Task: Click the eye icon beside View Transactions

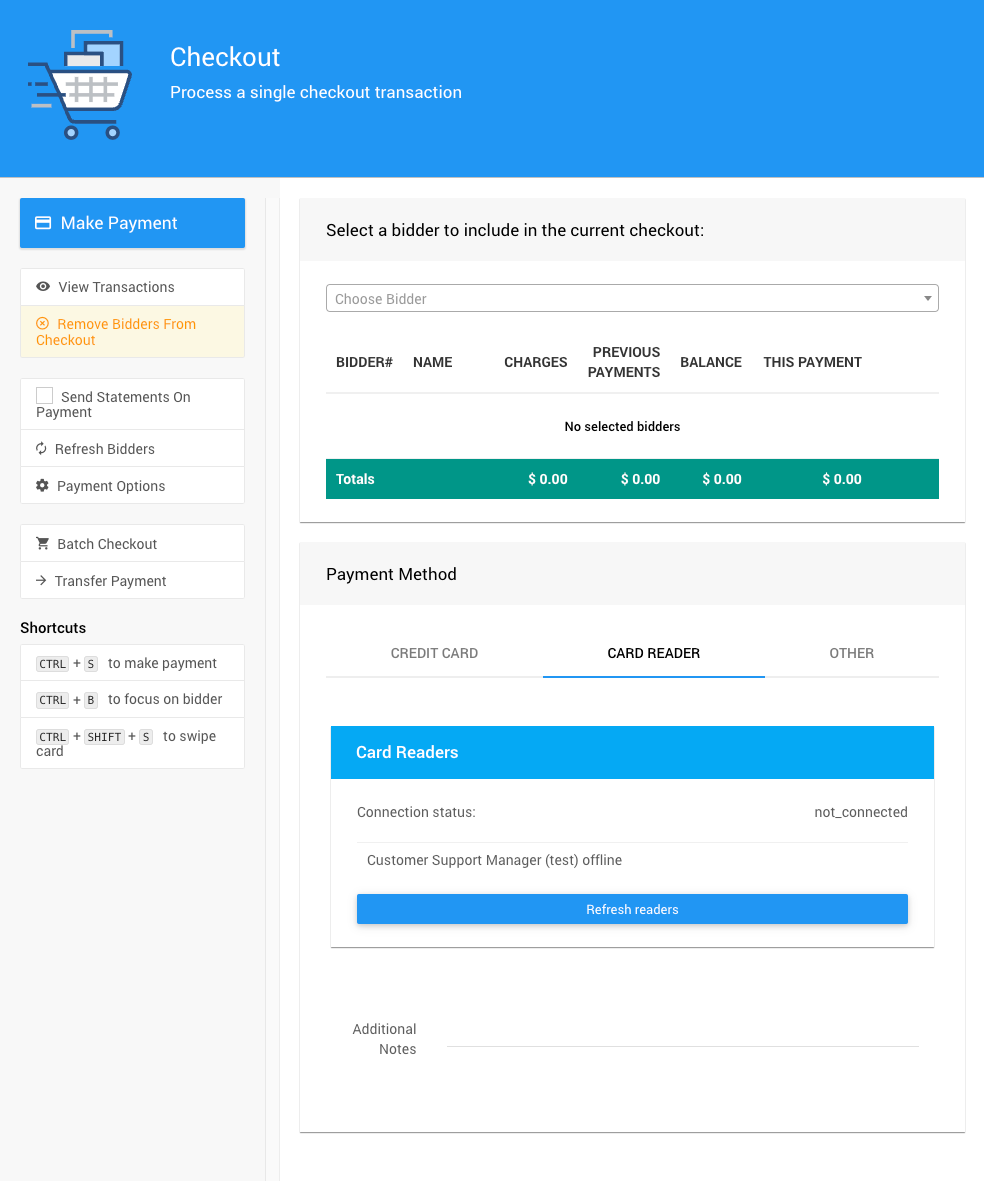Action: coord(43,287)
